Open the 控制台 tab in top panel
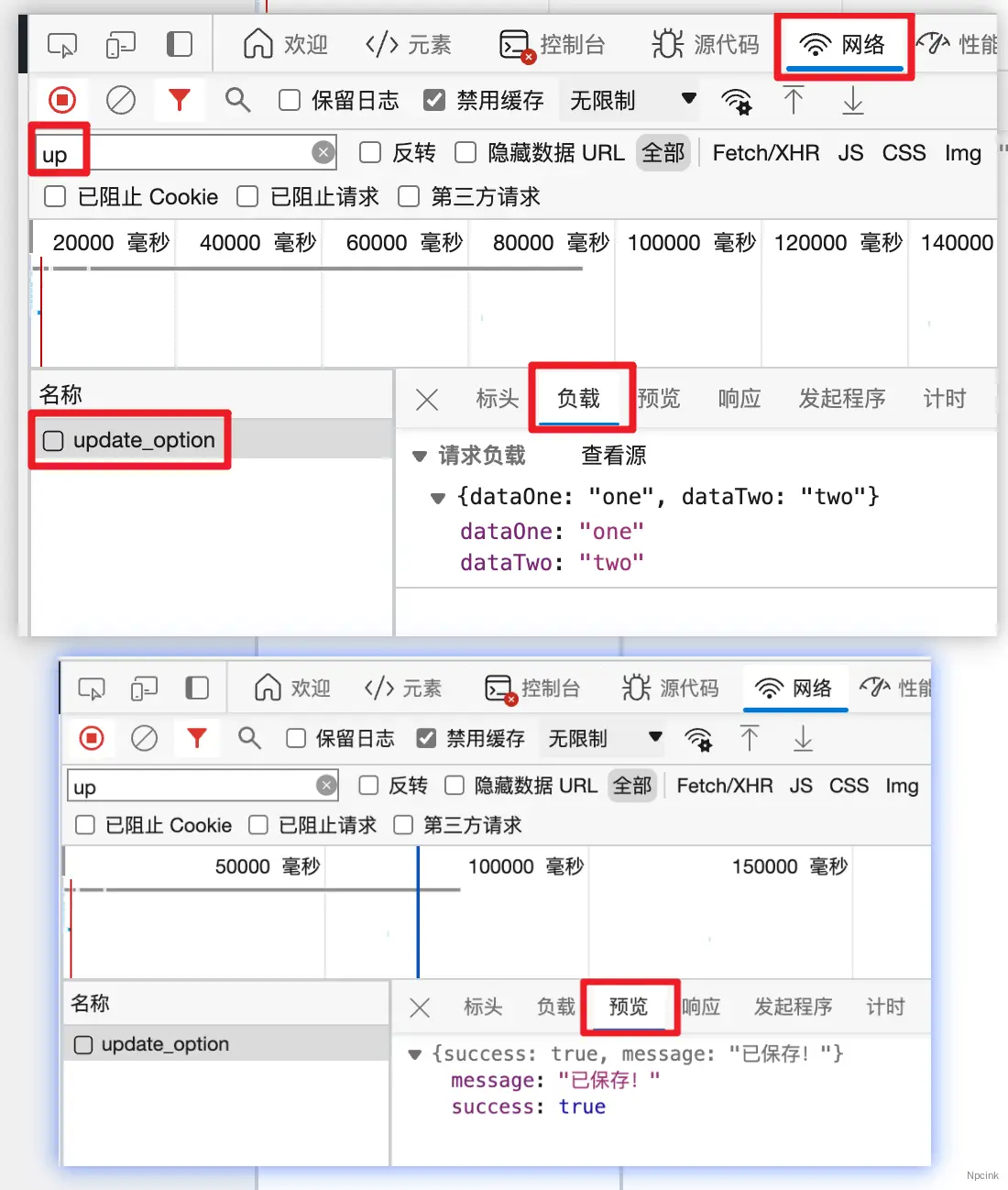 click(552, 44)
